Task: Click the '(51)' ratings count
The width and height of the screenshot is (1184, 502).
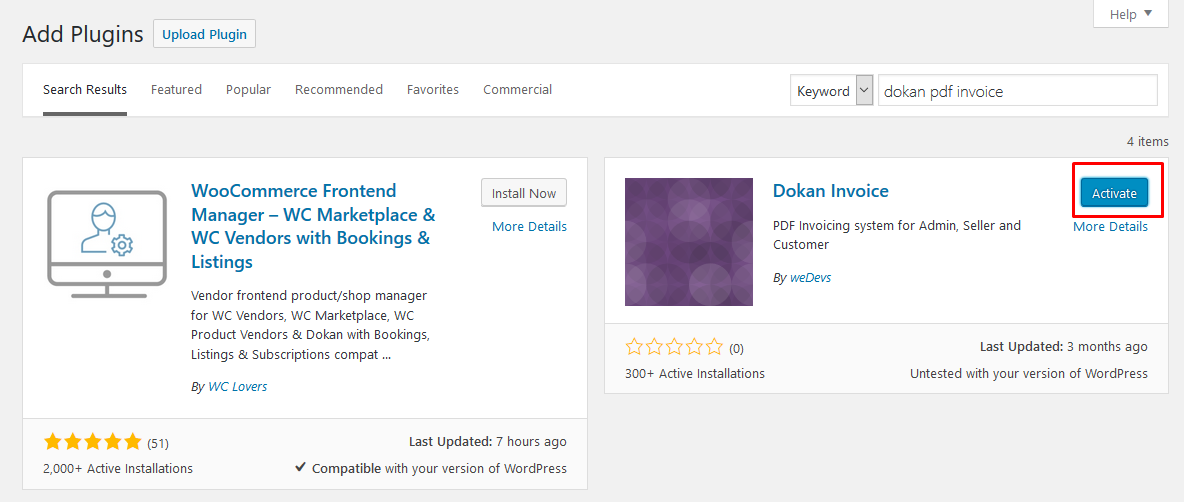Action: 158,443
